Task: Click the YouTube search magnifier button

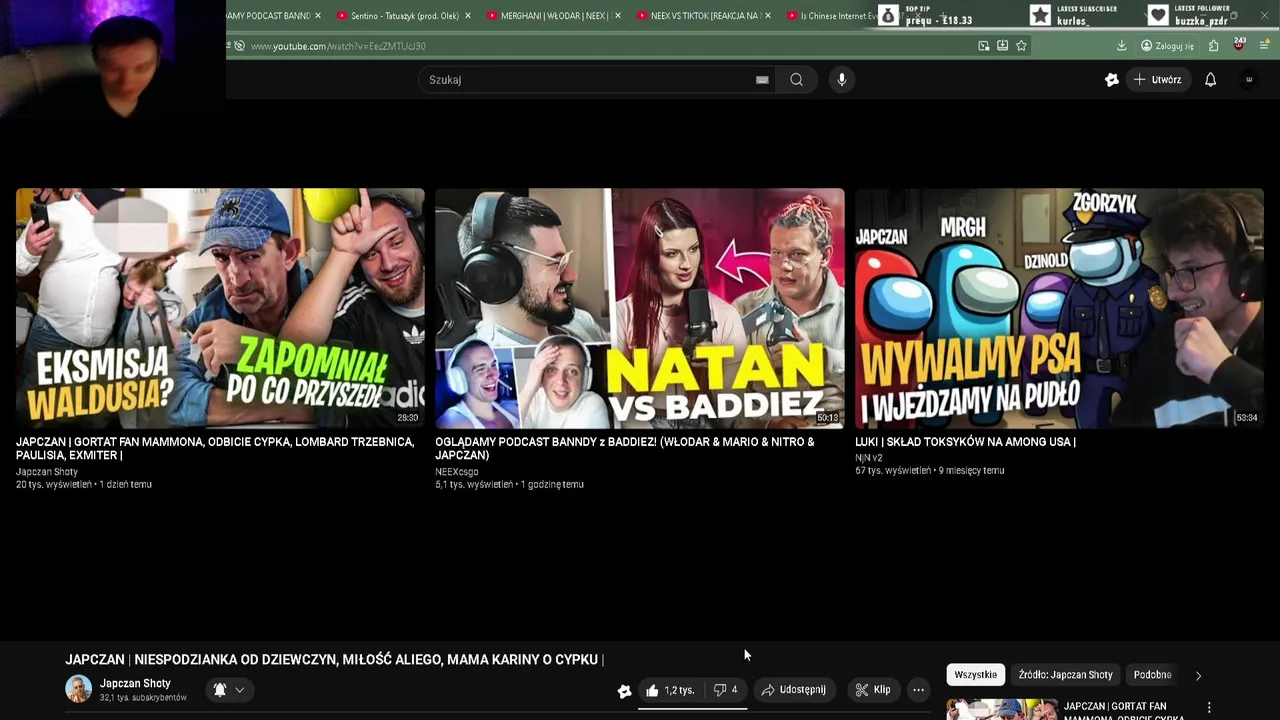Action: pyautogui.click(x=796, y=80)
